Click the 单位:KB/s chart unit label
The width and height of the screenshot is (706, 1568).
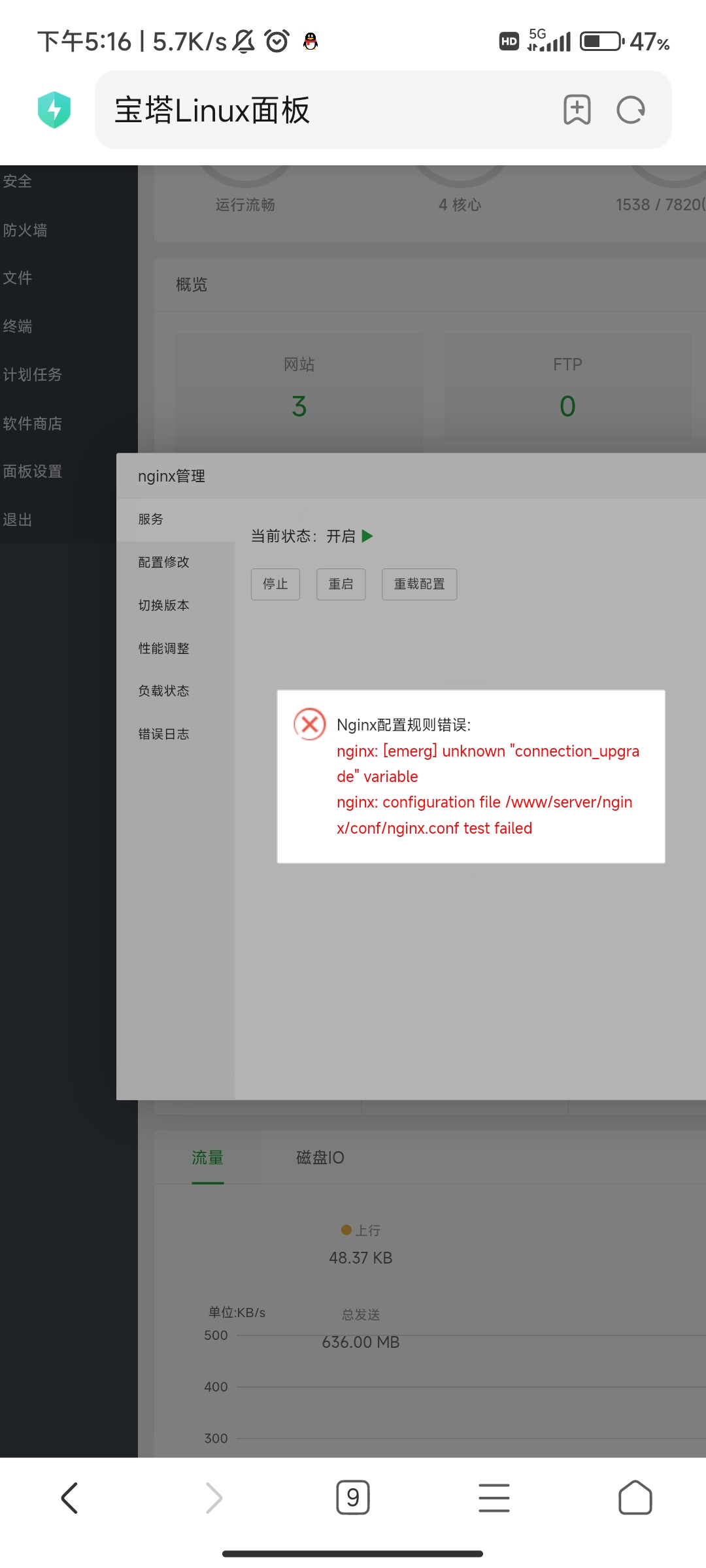tap(237, 1313)
